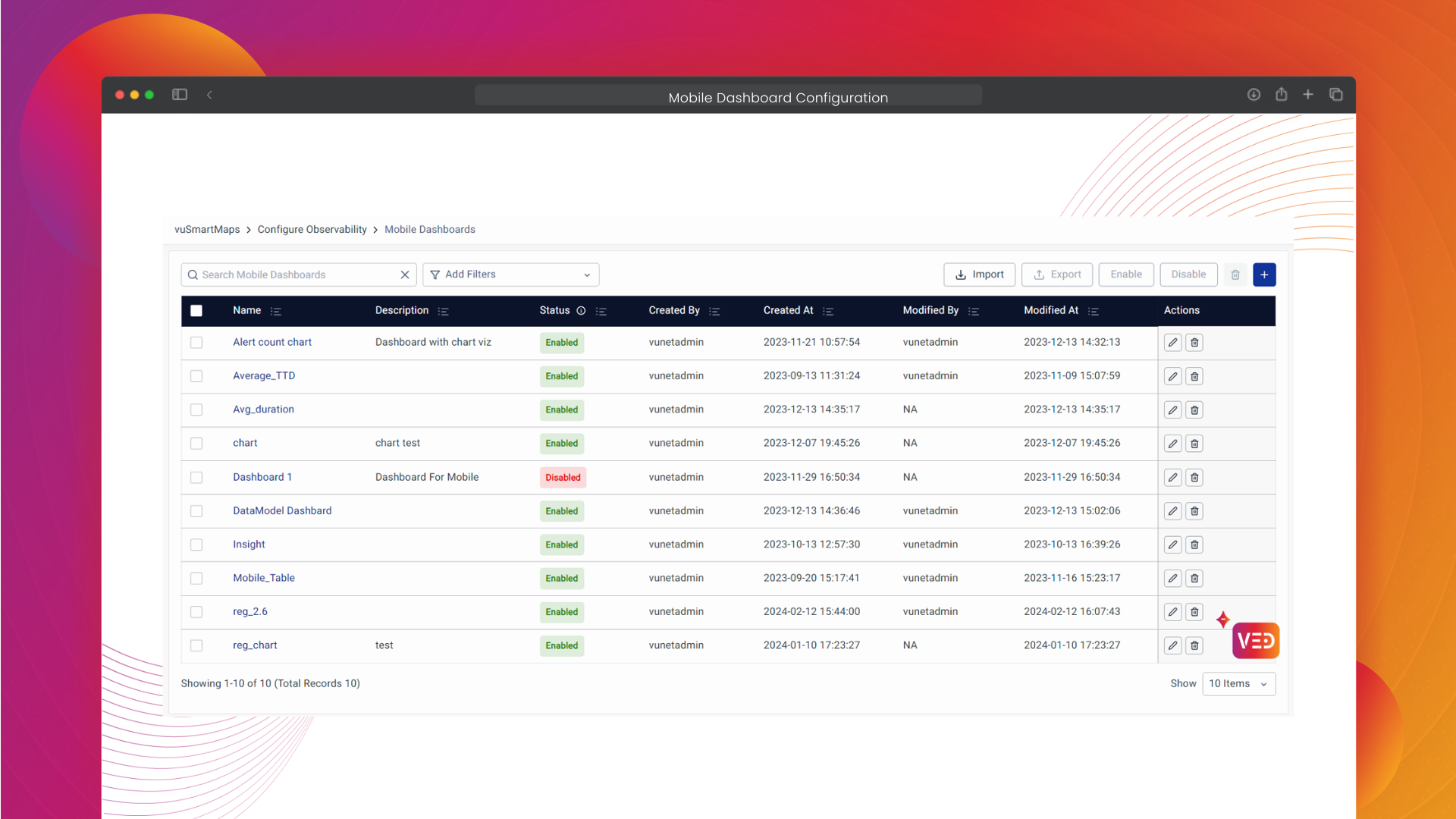The width and height of the screenshot is (1456, 819).
Task: Open the 10 Items page-size dropdown
Action: 1238,684
